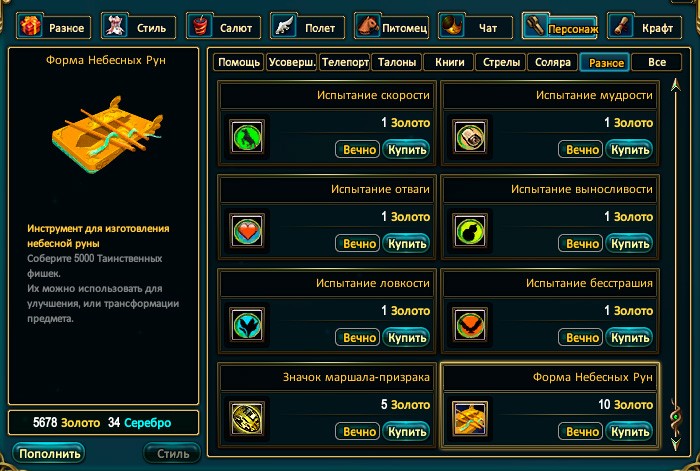Click the ornate scrollbar handle knob
Image resolution: width=700 pixels, height=471 pixels.
(675, 417)
